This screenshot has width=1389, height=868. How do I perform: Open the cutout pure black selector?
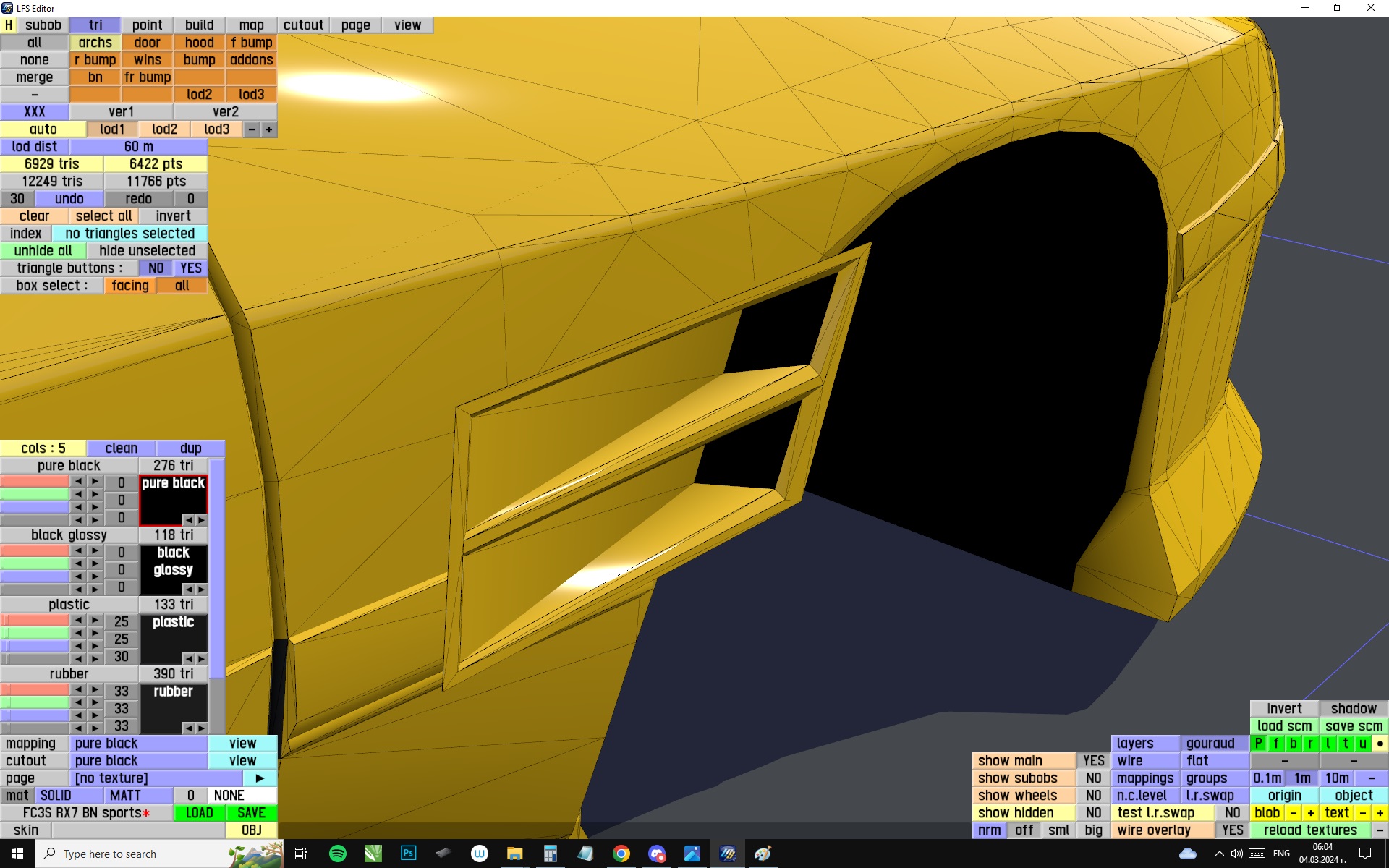(139, 761)
